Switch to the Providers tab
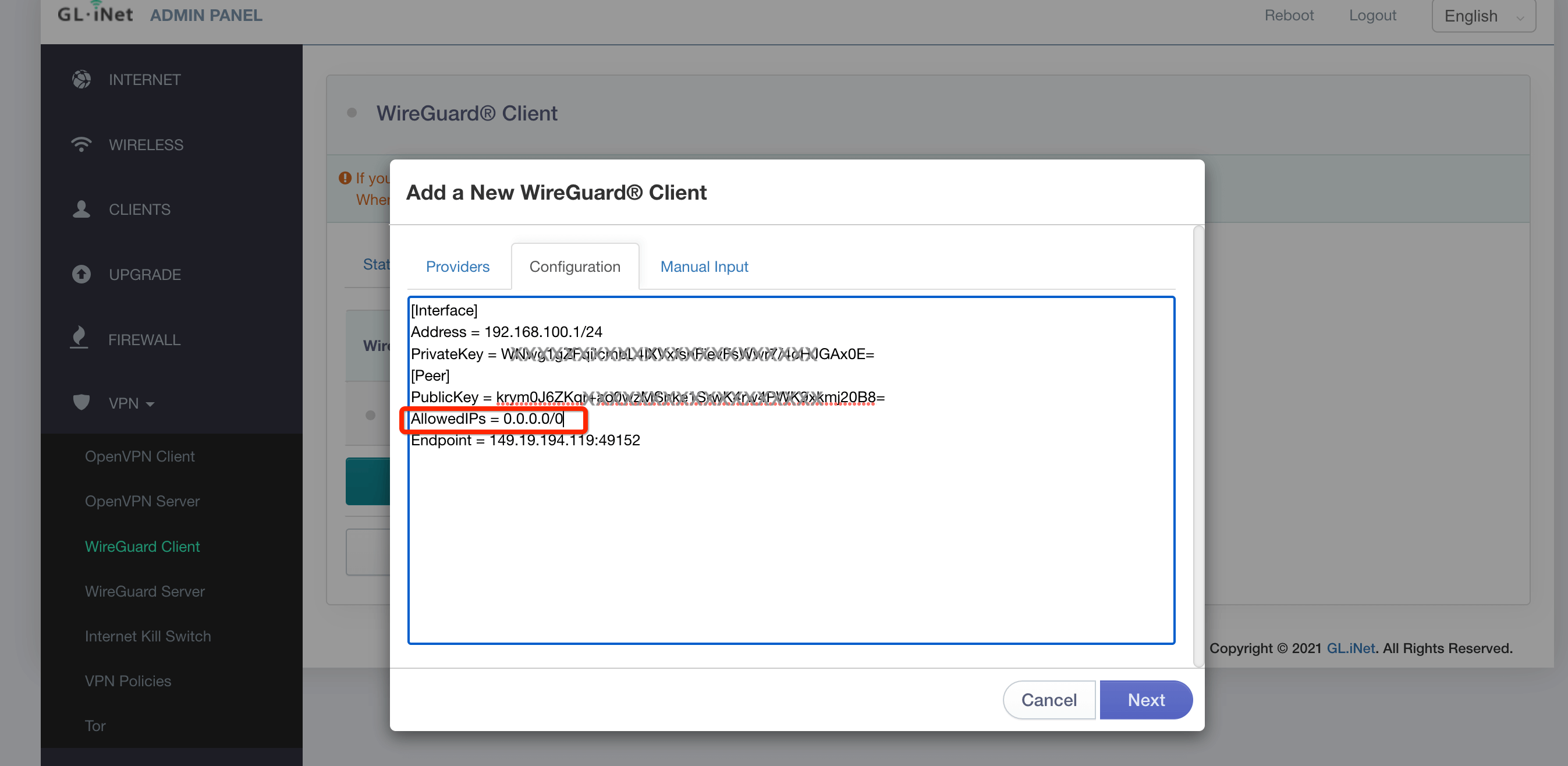The image size is (1568, 766). click(457, 266)
